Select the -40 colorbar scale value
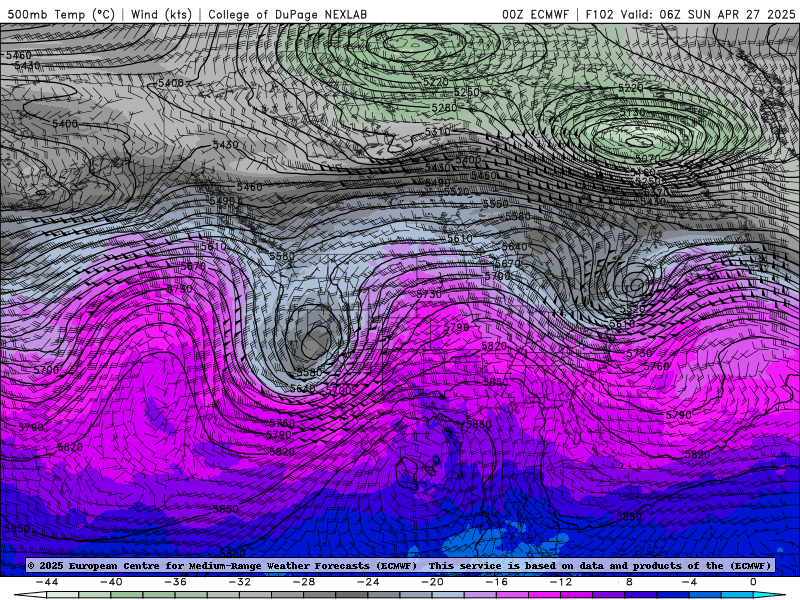The image size is (800, 600). (x=111, y=582)
